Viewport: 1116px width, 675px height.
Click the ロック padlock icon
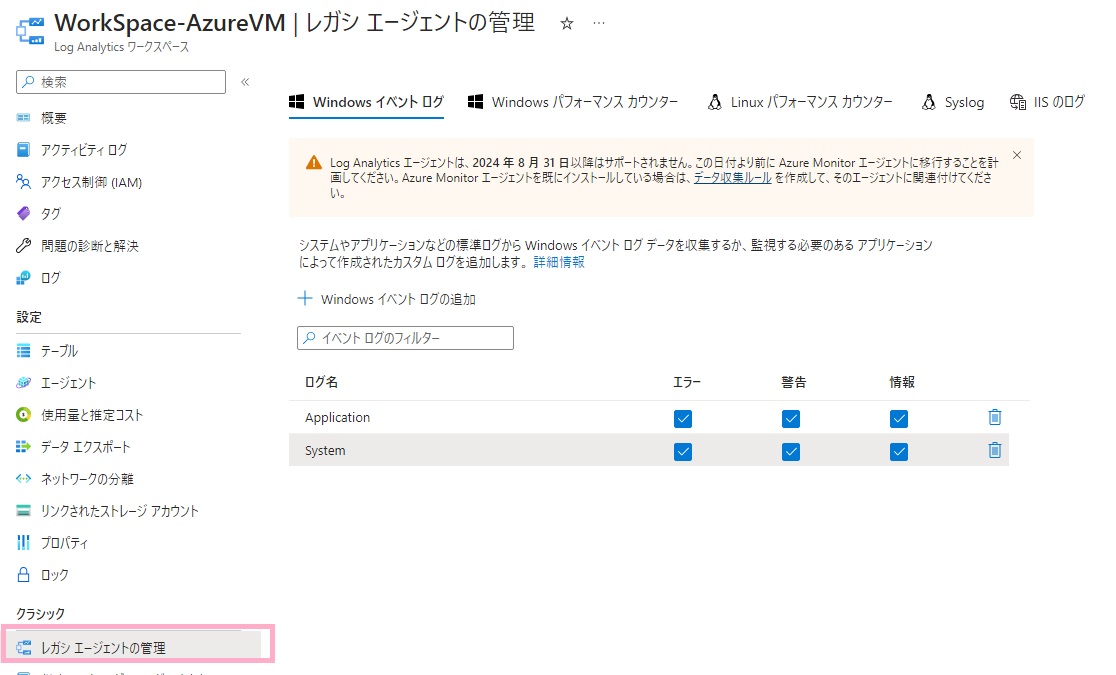tap(23, 575)
